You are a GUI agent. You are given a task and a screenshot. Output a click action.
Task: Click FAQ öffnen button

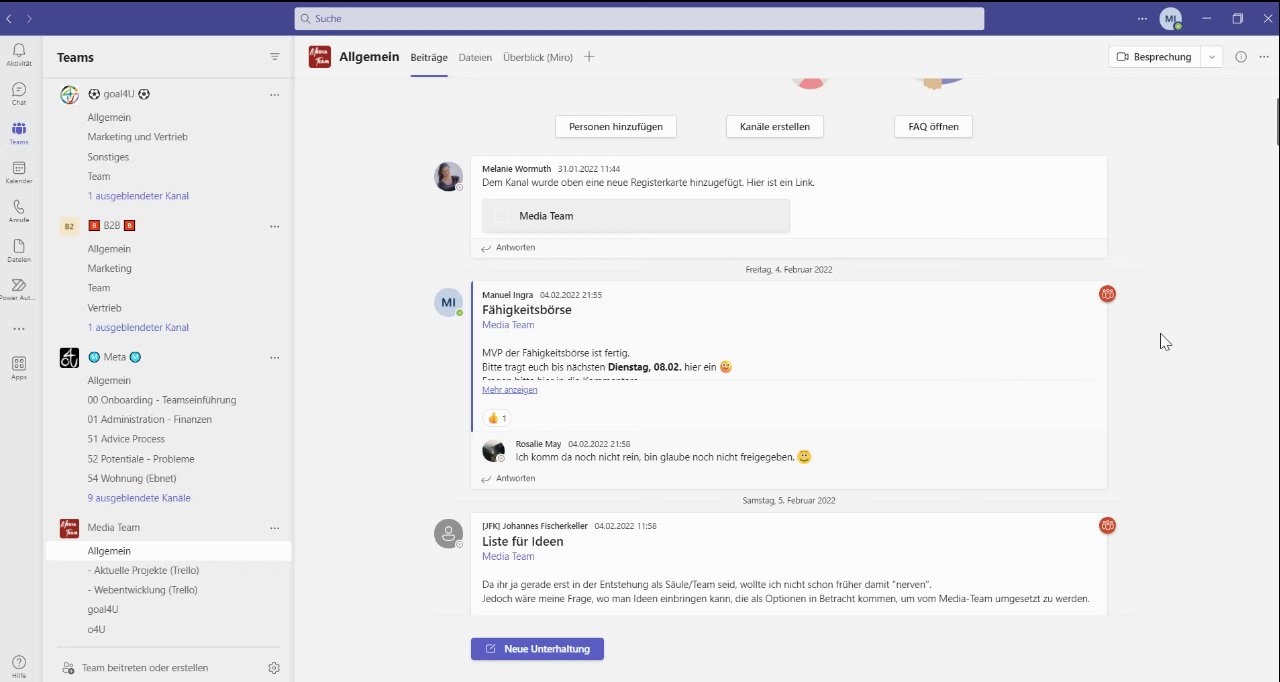pos(933,127)
